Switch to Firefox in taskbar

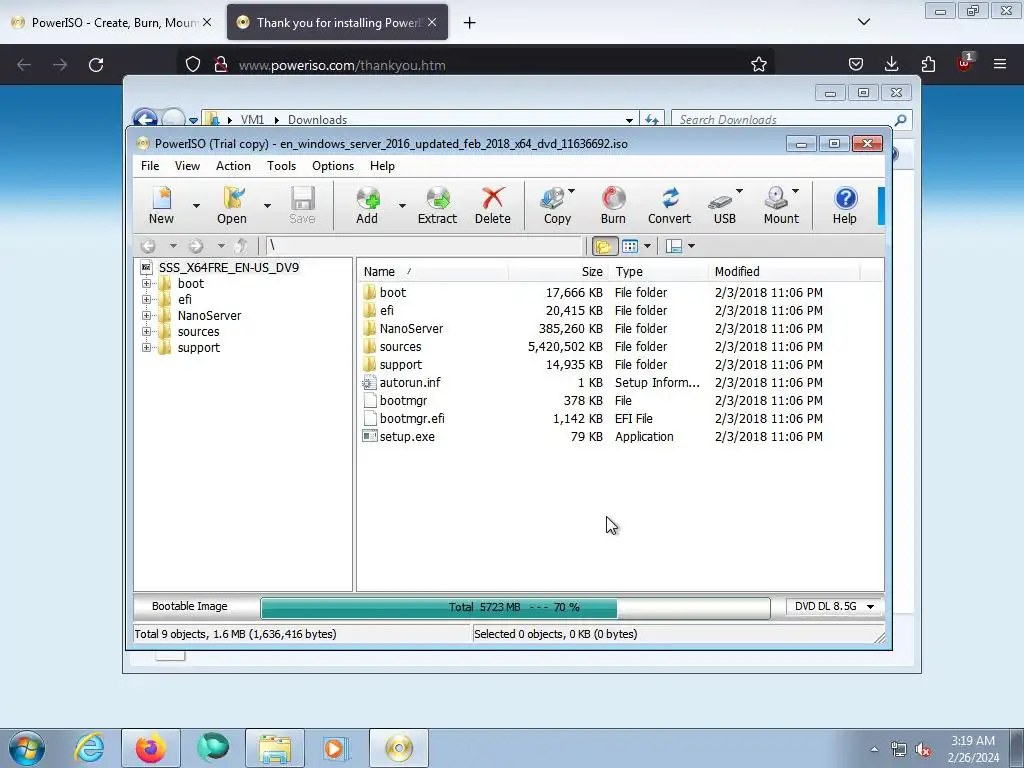click(x=151, y=748)
